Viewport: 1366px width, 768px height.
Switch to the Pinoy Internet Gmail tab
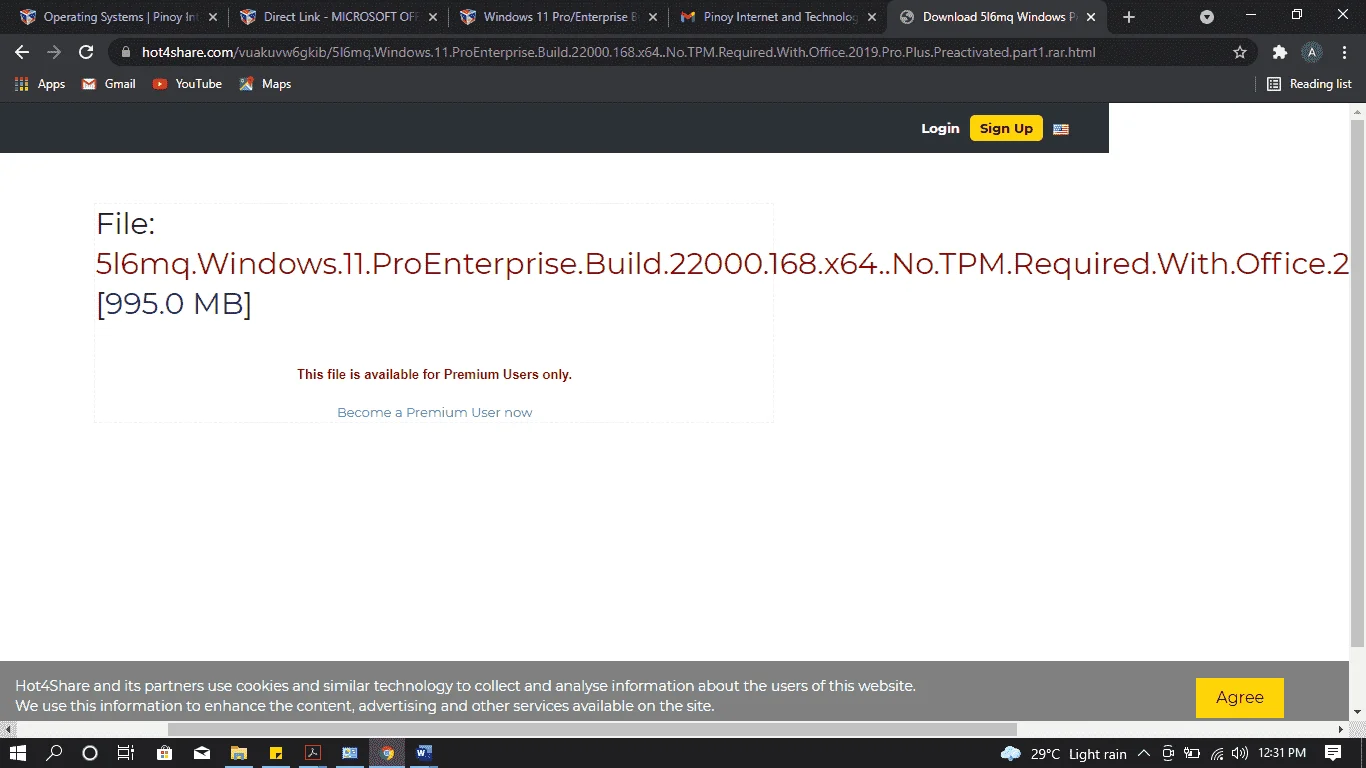pyautogui.click(x=778, y=17)
